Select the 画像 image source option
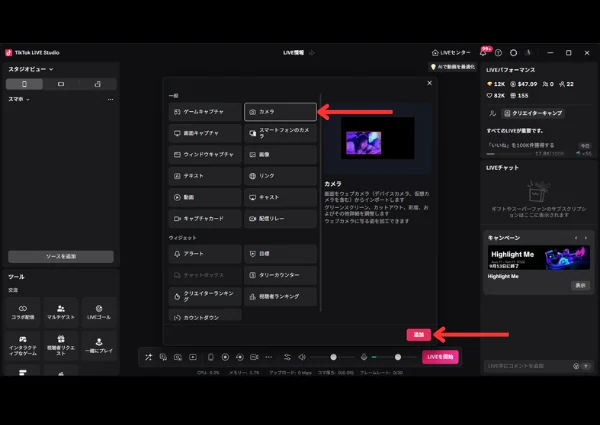Screen dimensions: 600x425 [280, 155]
